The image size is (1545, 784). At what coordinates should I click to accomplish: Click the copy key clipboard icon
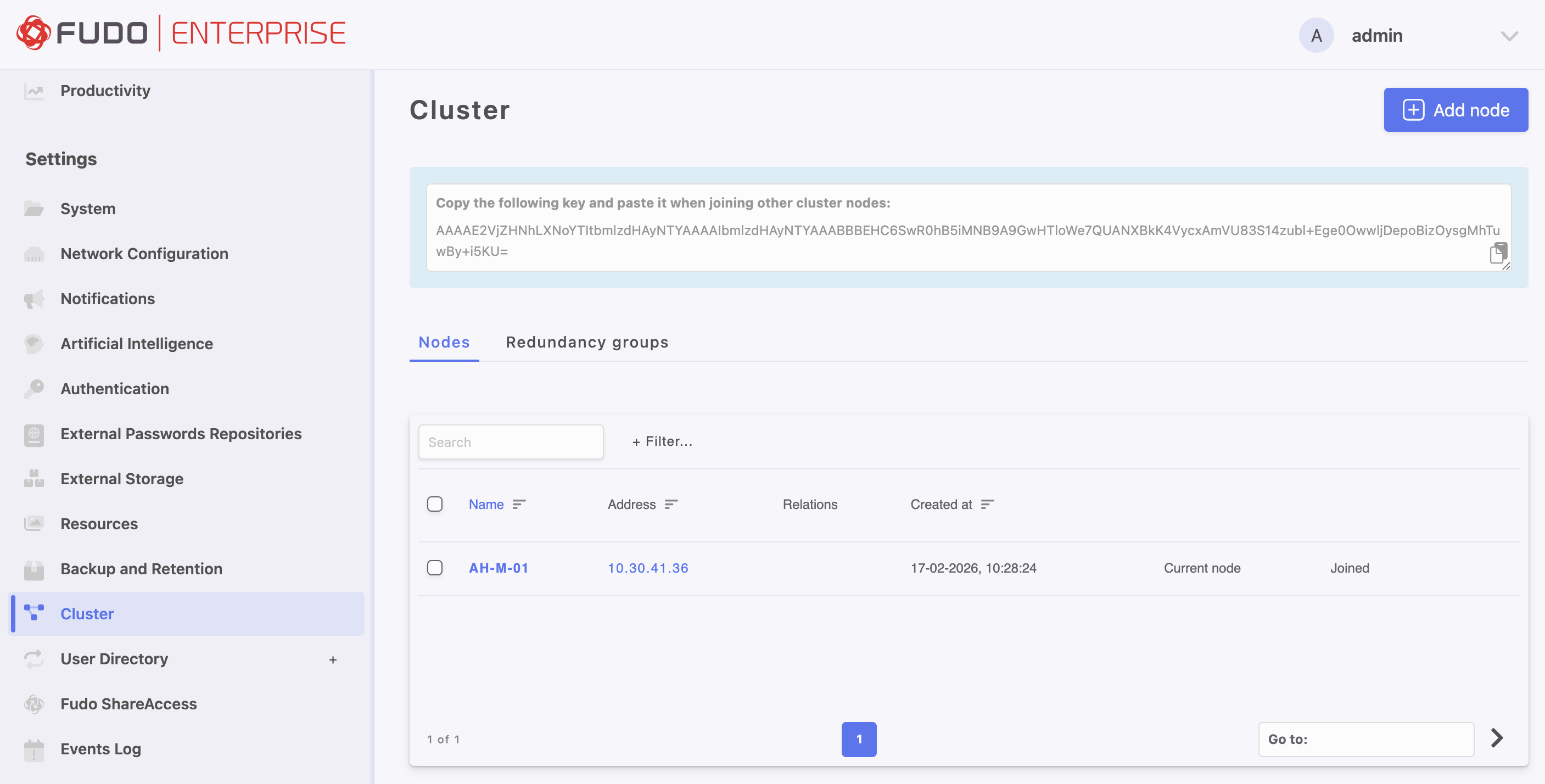[x=1498, y=253]
